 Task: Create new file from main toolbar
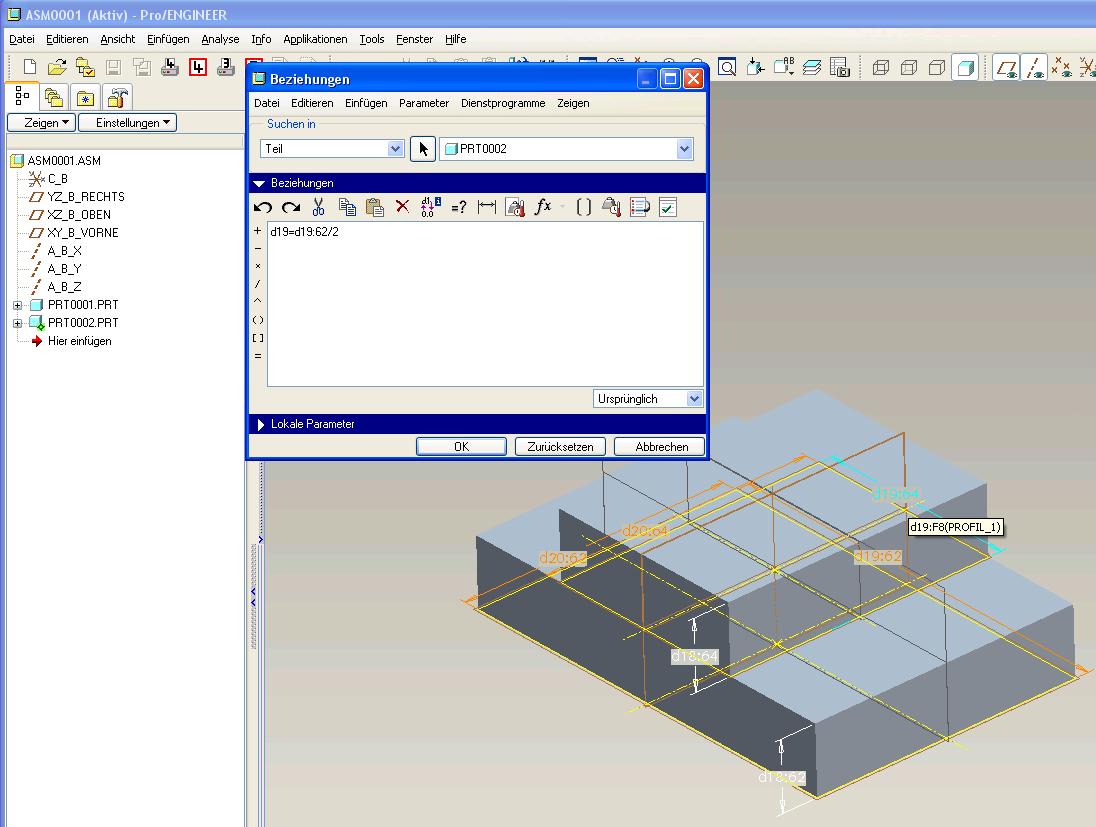pos(30,68)
